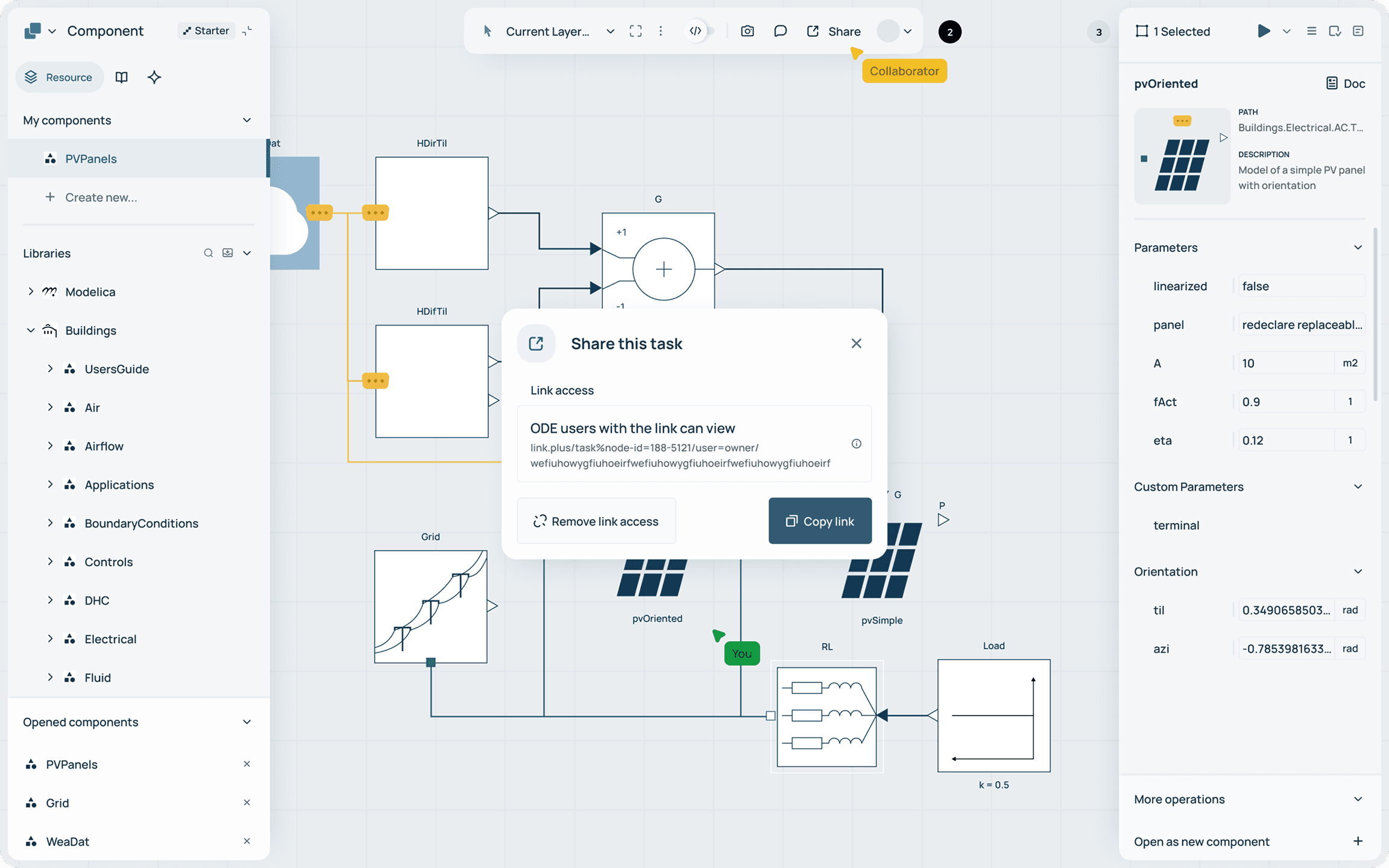The width and height of the screenshot is (1389, 868).
Task: Click Remove link access button
Action: tap(596, 521)
